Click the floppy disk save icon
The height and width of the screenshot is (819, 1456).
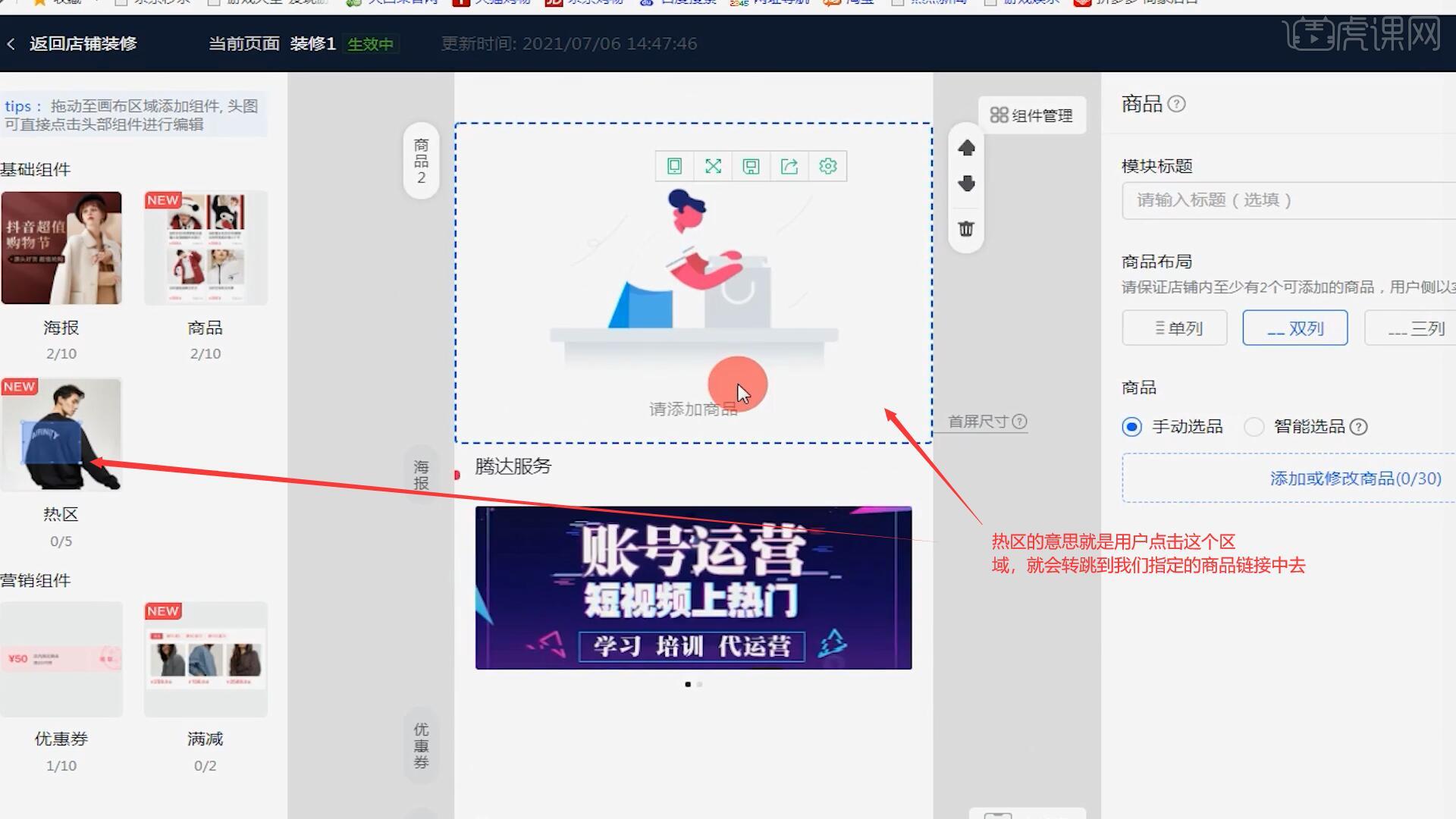point(751,166)
